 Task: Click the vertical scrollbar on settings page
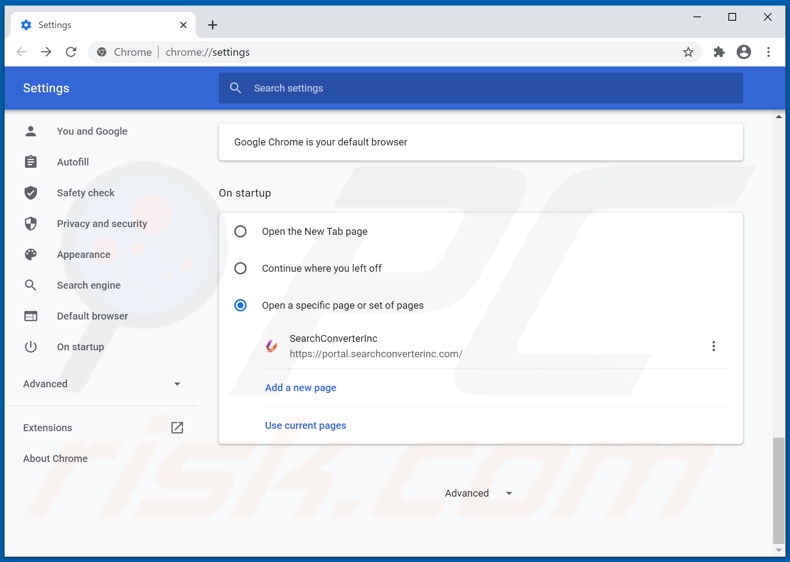[x=779, y=490]
